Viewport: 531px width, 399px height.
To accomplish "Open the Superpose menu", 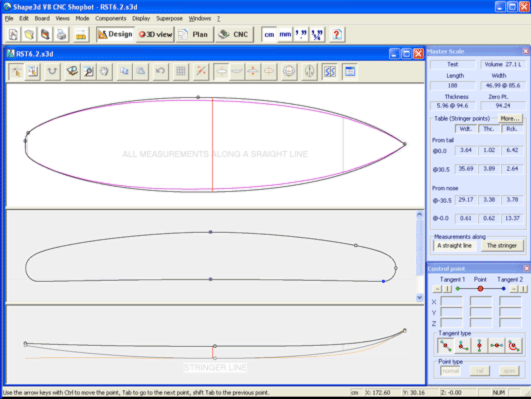I will (x=169, y=19).
